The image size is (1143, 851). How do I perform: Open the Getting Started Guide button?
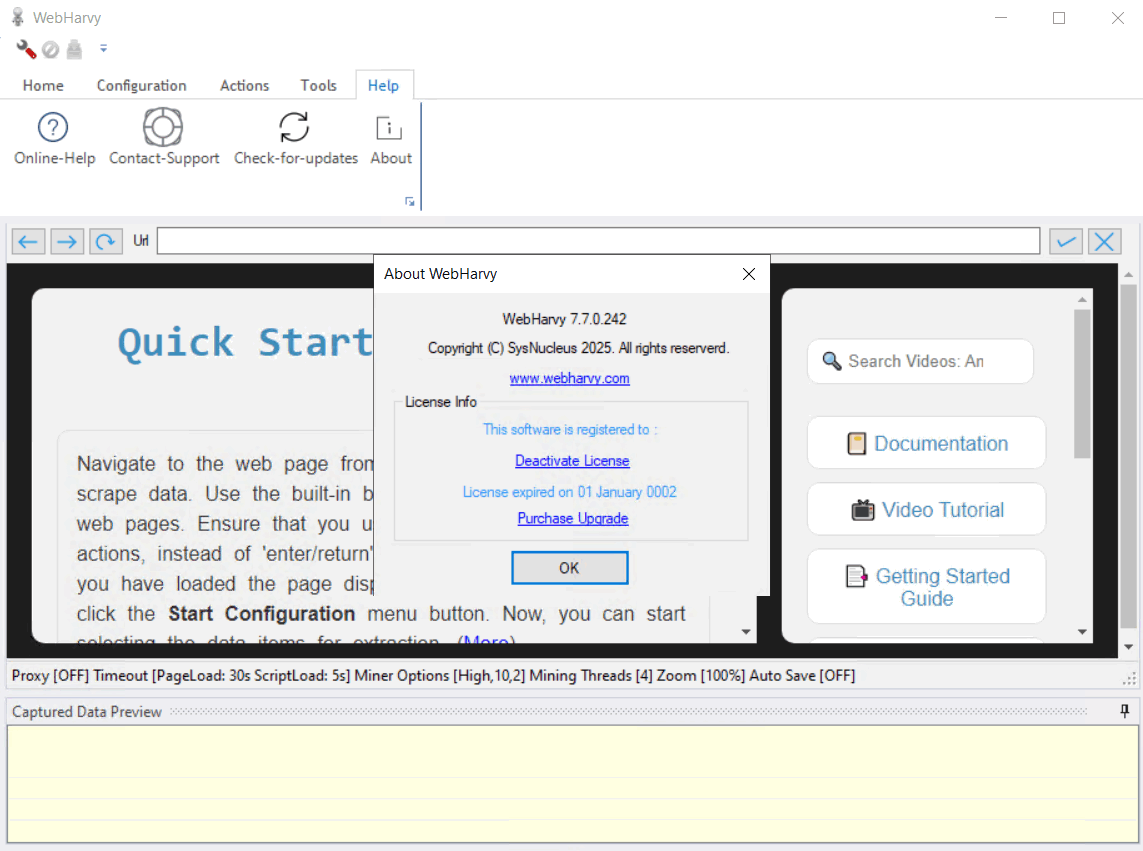(927, 587)
